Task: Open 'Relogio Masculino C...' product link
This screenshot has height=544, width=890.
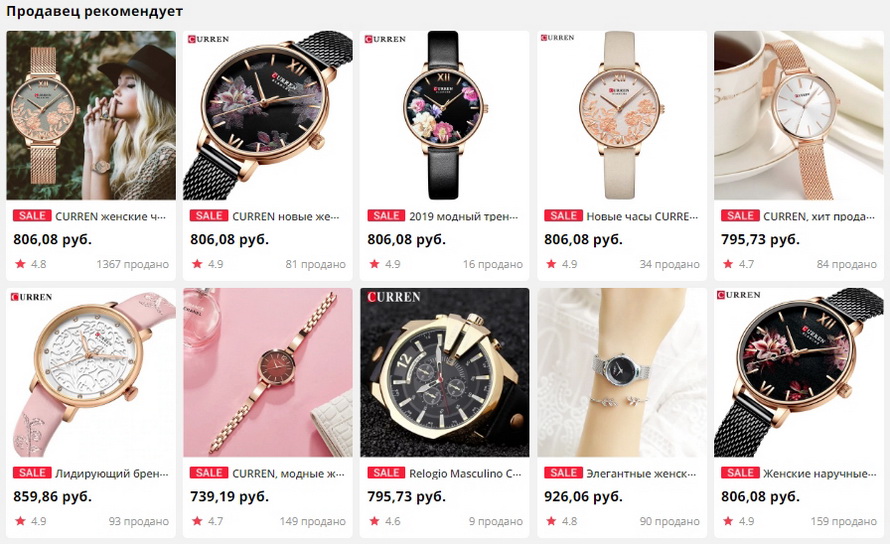Action: point(465,474)
